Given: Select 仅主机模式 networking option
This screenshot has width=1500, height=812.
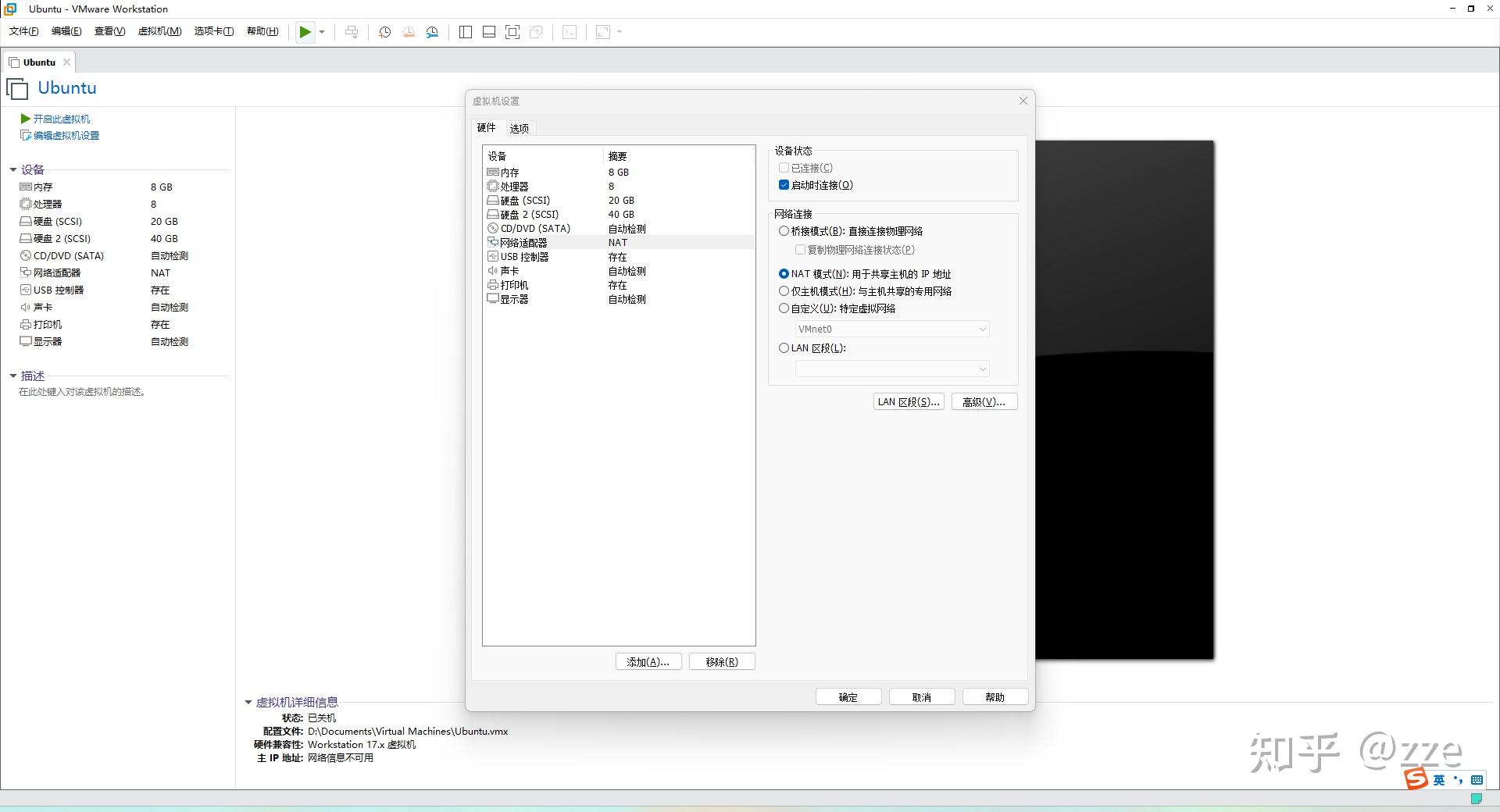Looking at the screenshot, I should [784, 290].
